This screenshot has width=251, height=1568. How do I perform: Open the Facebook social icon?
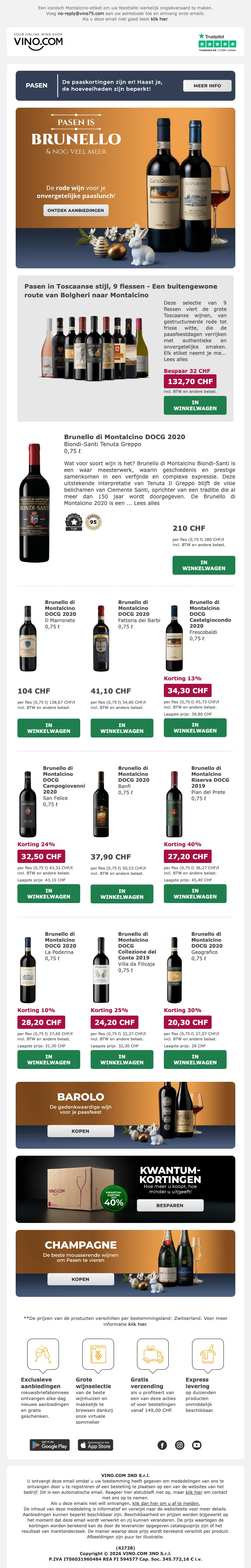click(x=162, y=1445)
